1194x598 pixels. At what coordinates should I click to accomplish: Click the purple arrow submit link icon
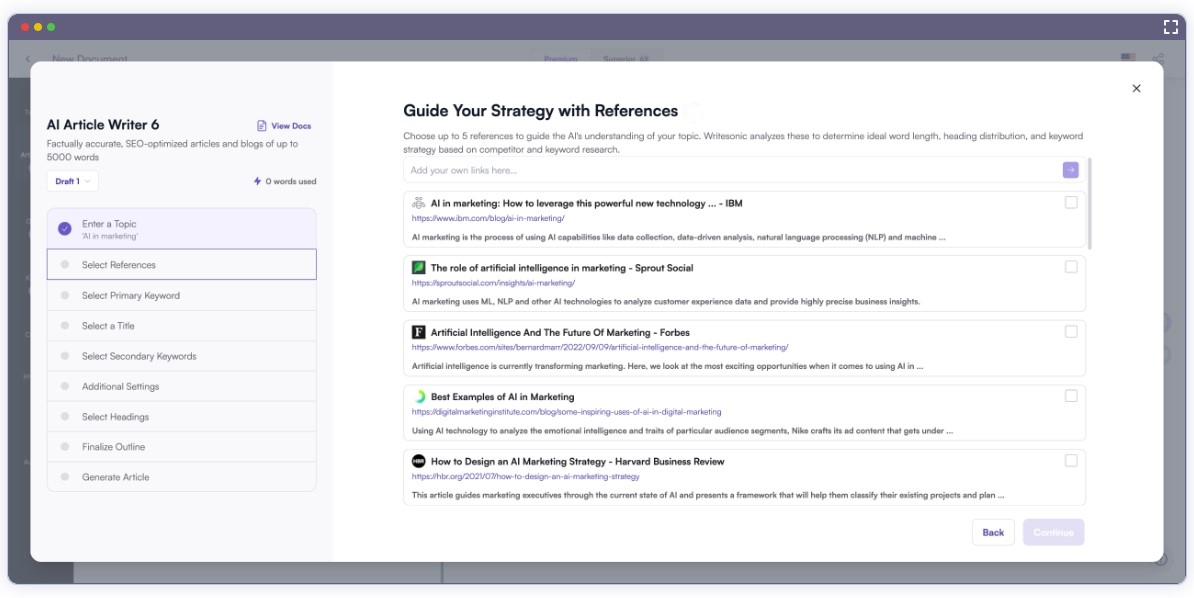[x=1070, y=171]
